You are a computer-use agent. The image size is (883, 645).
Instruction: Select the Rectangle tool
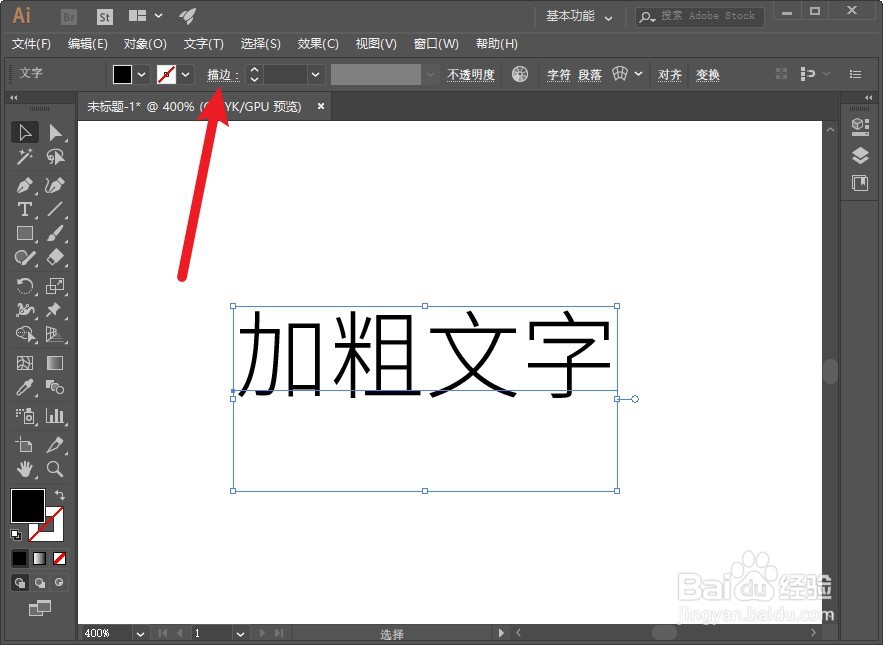pos(25,233)
